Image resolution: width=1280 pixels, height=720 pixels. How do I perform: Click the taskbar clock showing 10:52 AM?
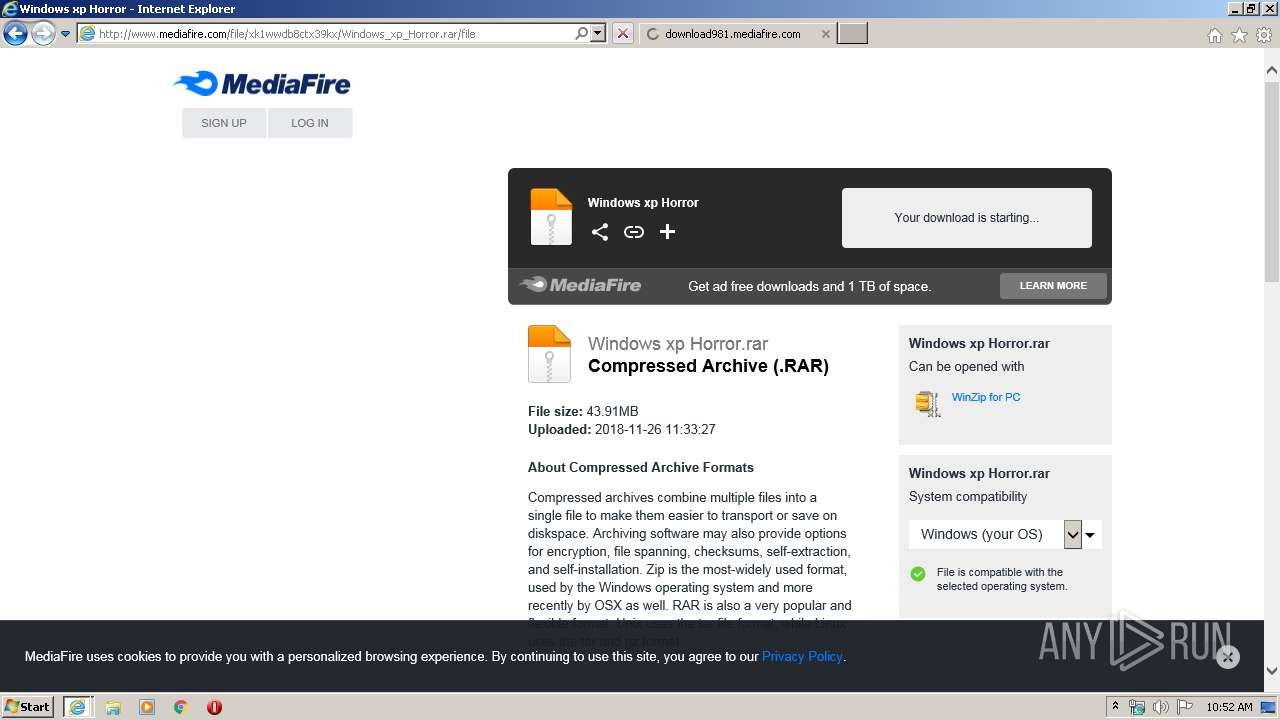click(x=1230, y=707)
